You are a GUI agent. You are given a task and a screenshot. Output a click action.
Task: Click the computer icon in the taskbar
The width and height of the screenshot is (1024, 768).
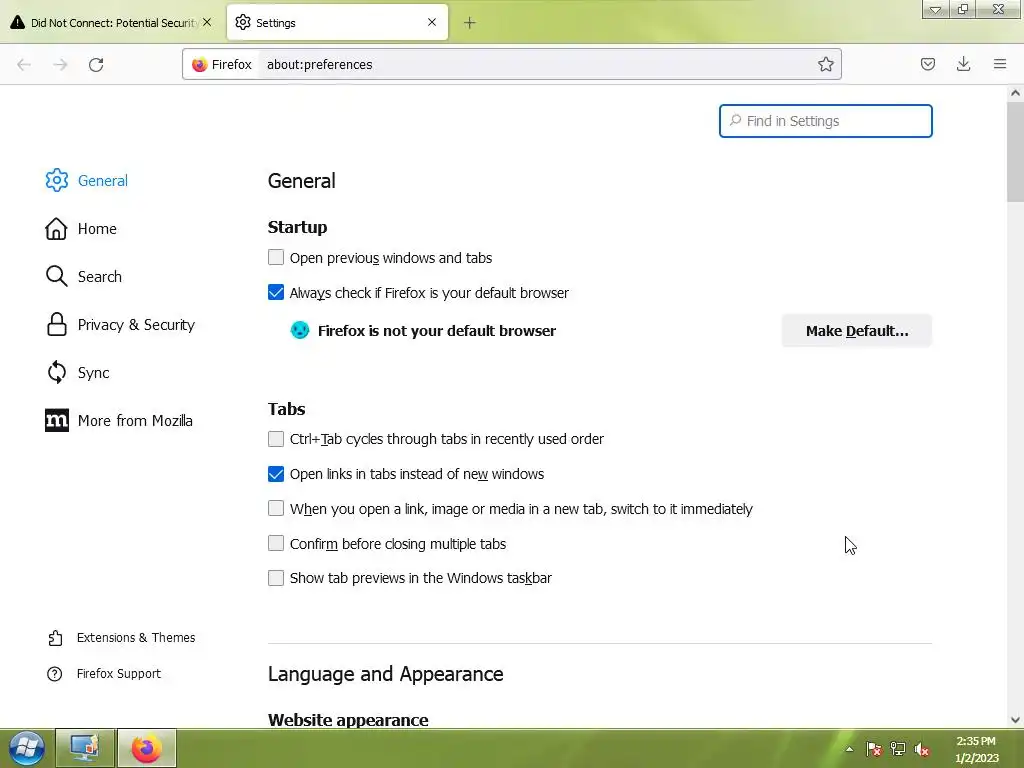(85, 748)
